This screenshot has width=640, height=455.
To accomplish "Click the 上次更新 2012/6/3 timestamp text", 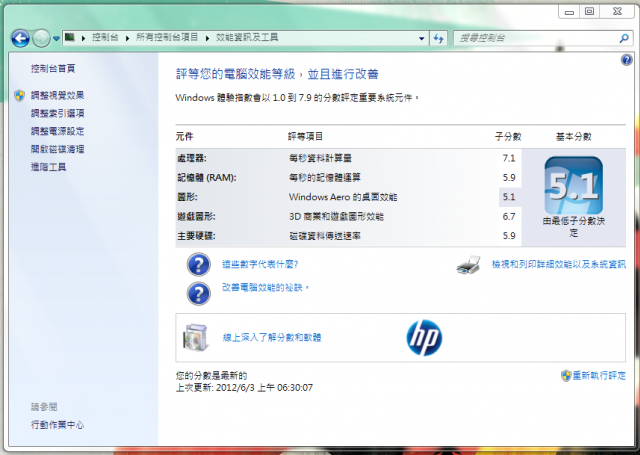I will (x=244, y=388).
